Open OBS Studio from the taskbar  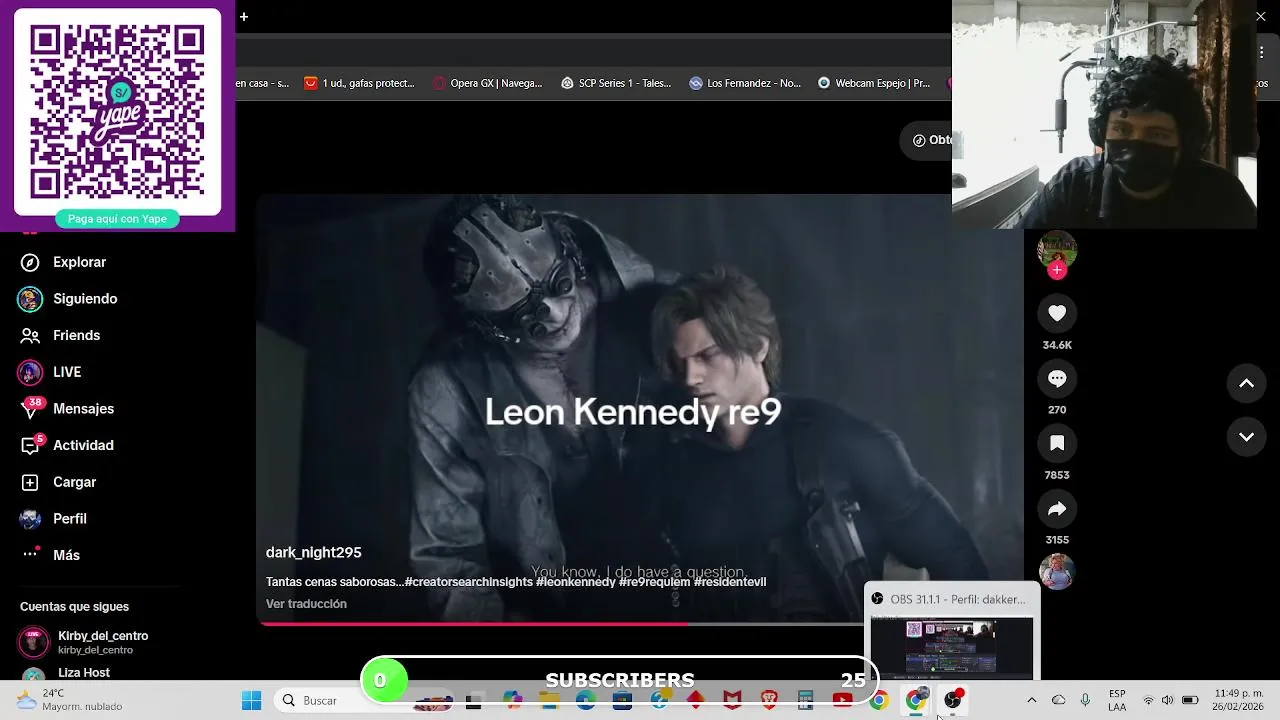tap(952, 700)
